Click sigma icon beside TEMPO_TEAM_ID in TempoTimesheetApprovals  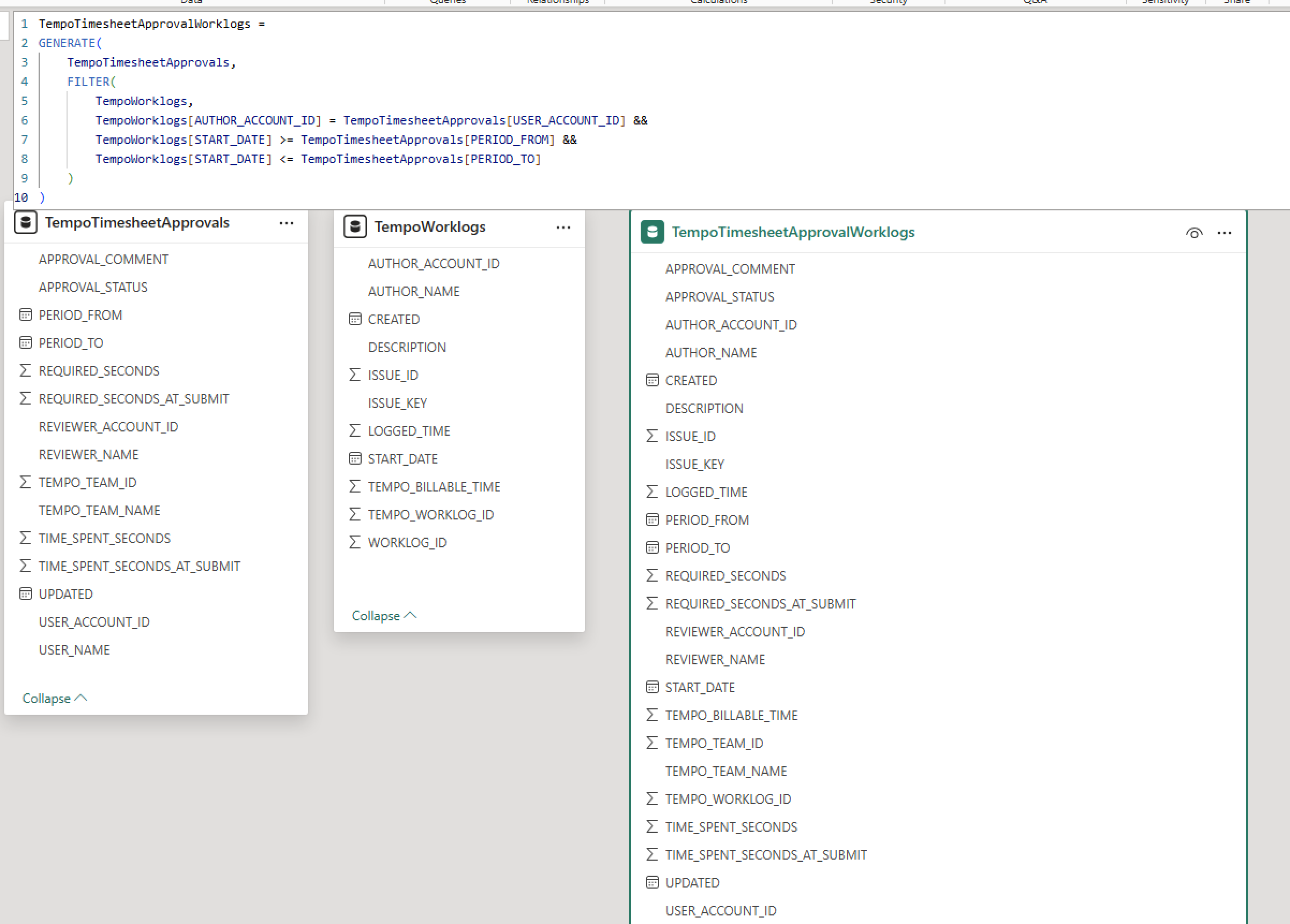point(26,482)
